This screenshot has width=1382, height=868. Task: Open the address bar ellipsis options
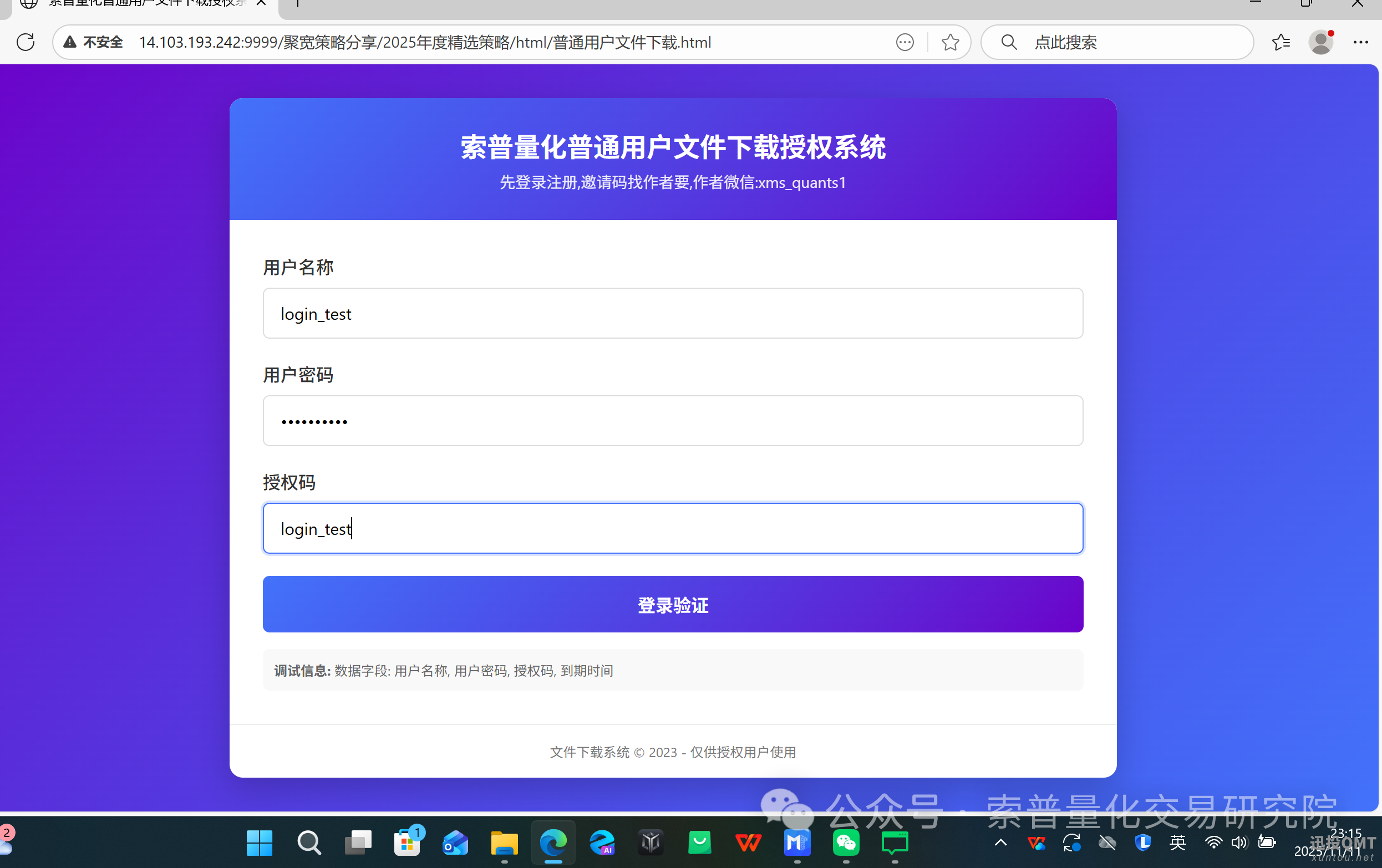click(x=905, y=42)
